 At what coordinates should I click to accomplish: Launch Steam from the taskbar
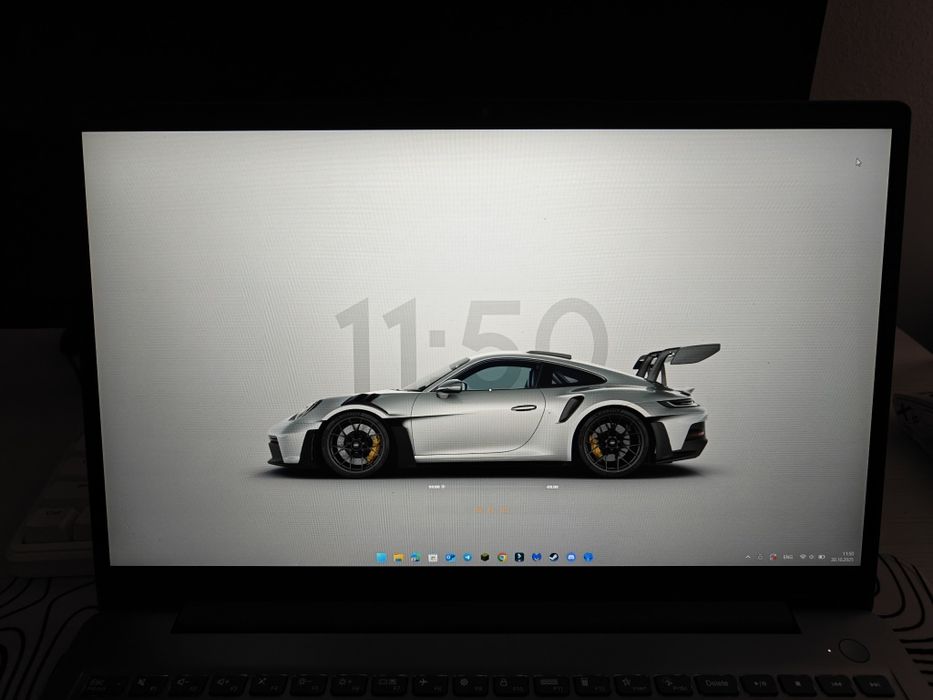[x=554, y=557]
